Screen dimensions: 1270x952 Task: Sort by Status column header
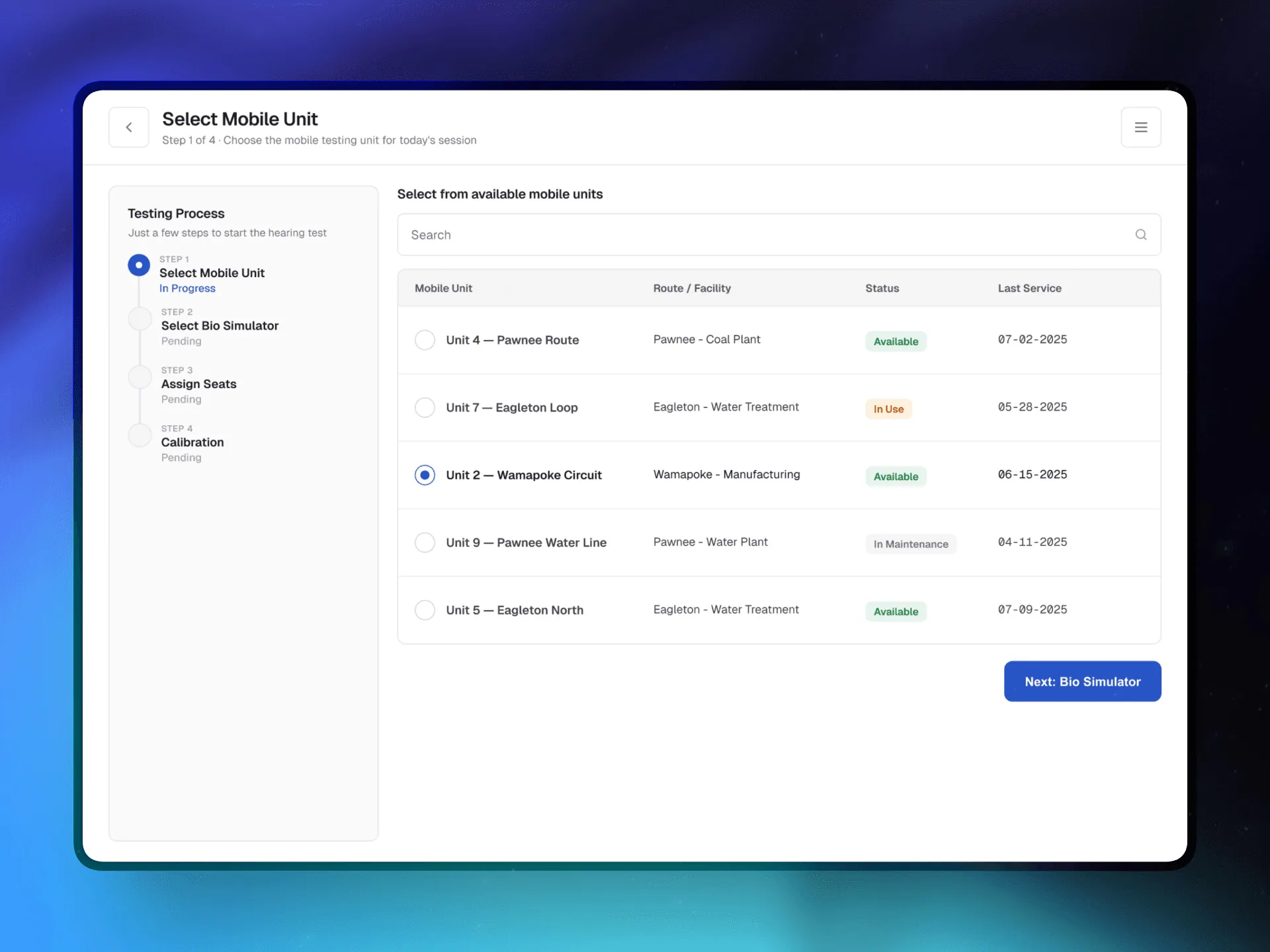click(882, 288)
